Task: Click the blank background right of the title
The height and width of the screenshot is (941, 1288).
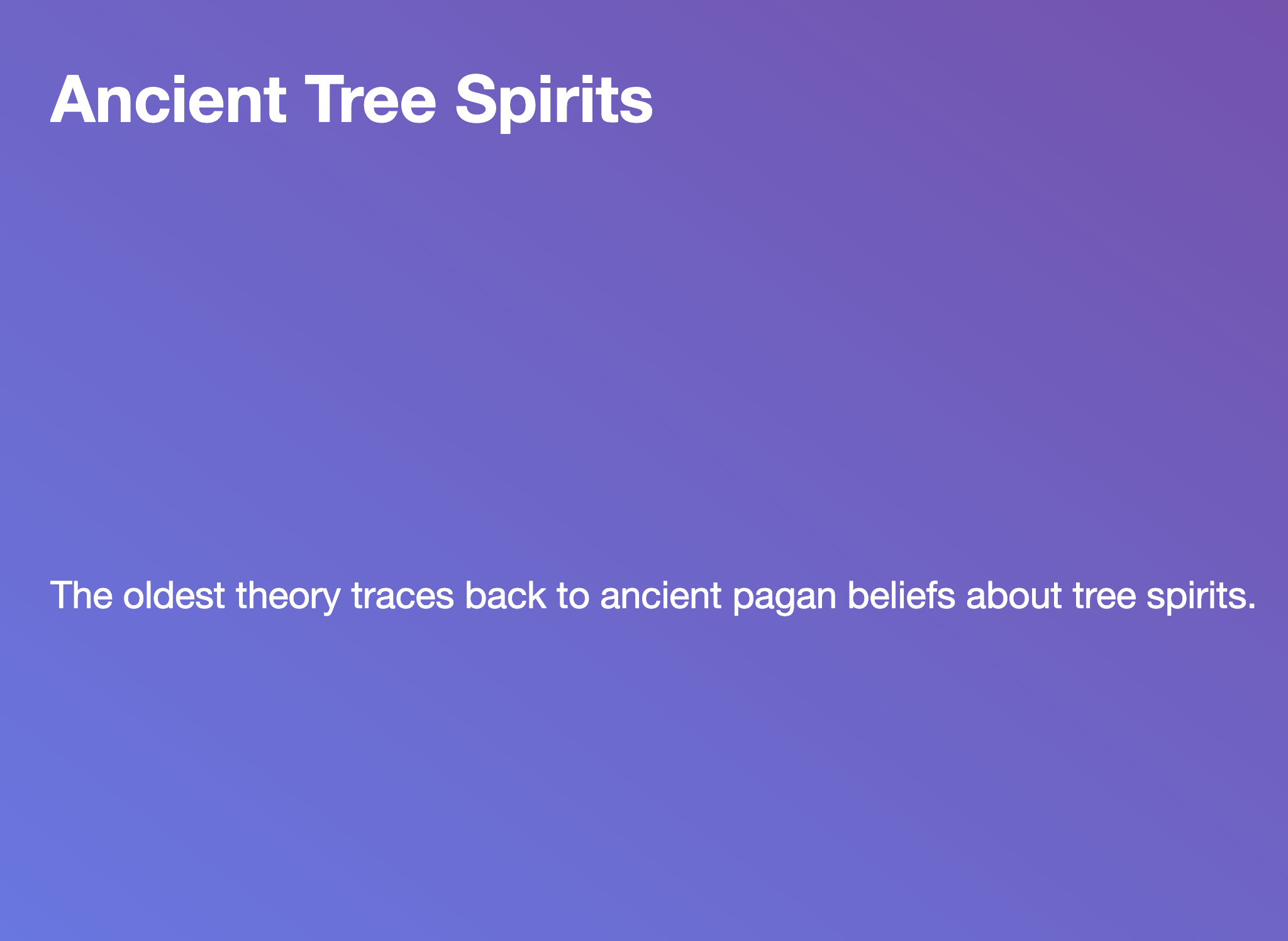Action: coord(969,101)
